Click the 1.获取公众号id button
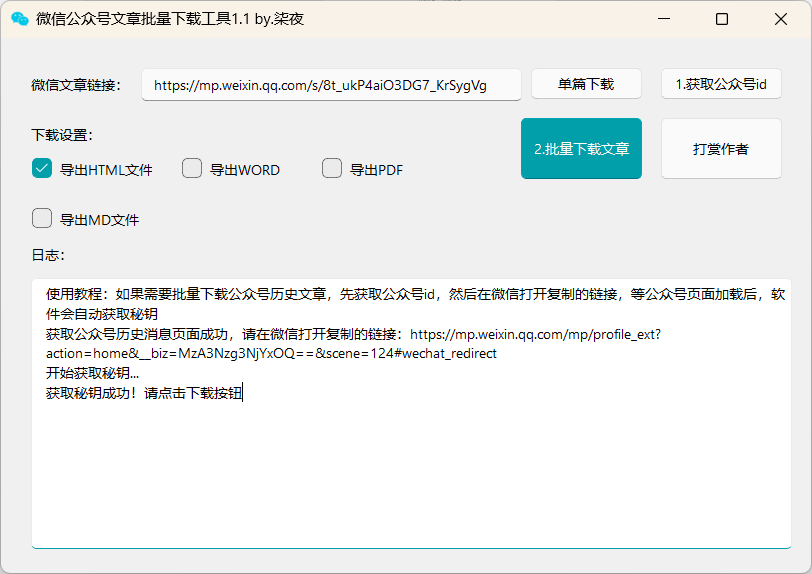This screenshot has height=574, width=812. [x=721, y=84]
